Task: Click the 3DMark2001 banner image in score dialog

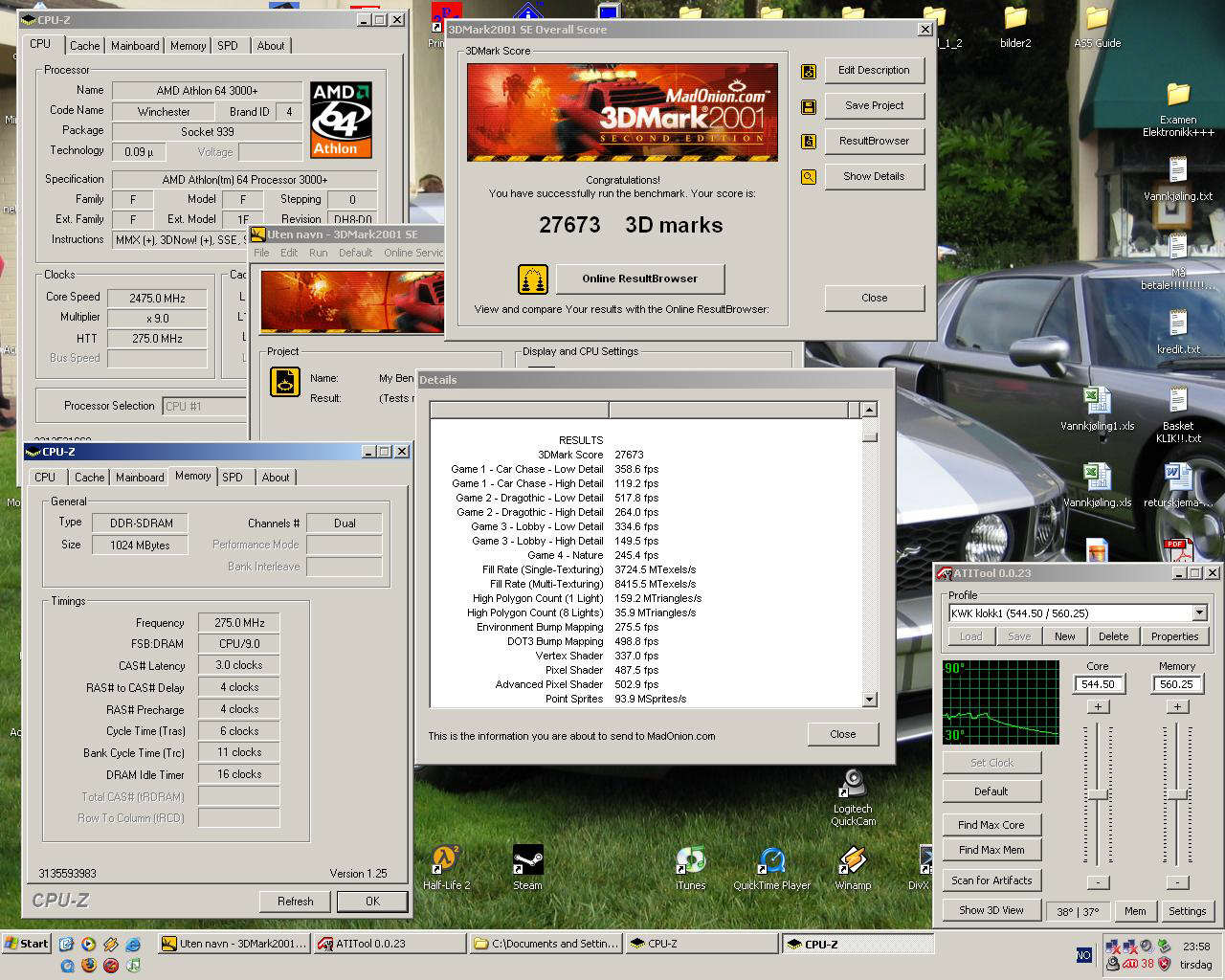Action: [622, 112]
